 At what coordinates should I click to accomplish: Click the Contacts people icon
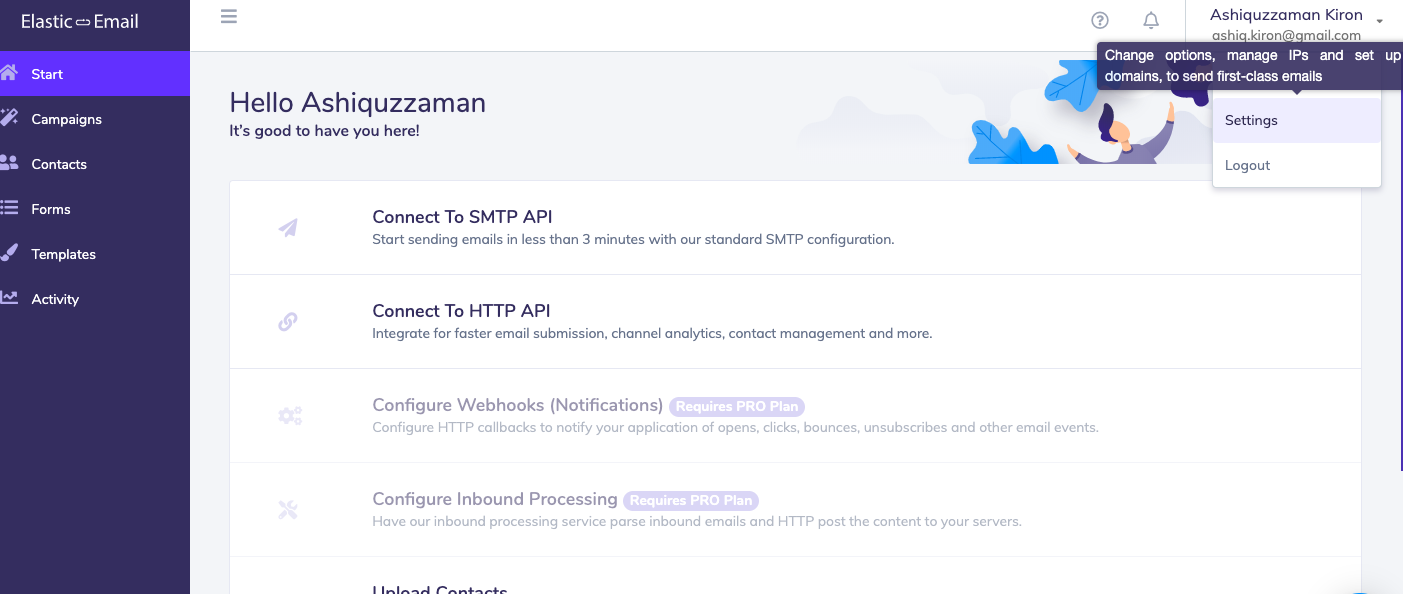click(9, 163)
